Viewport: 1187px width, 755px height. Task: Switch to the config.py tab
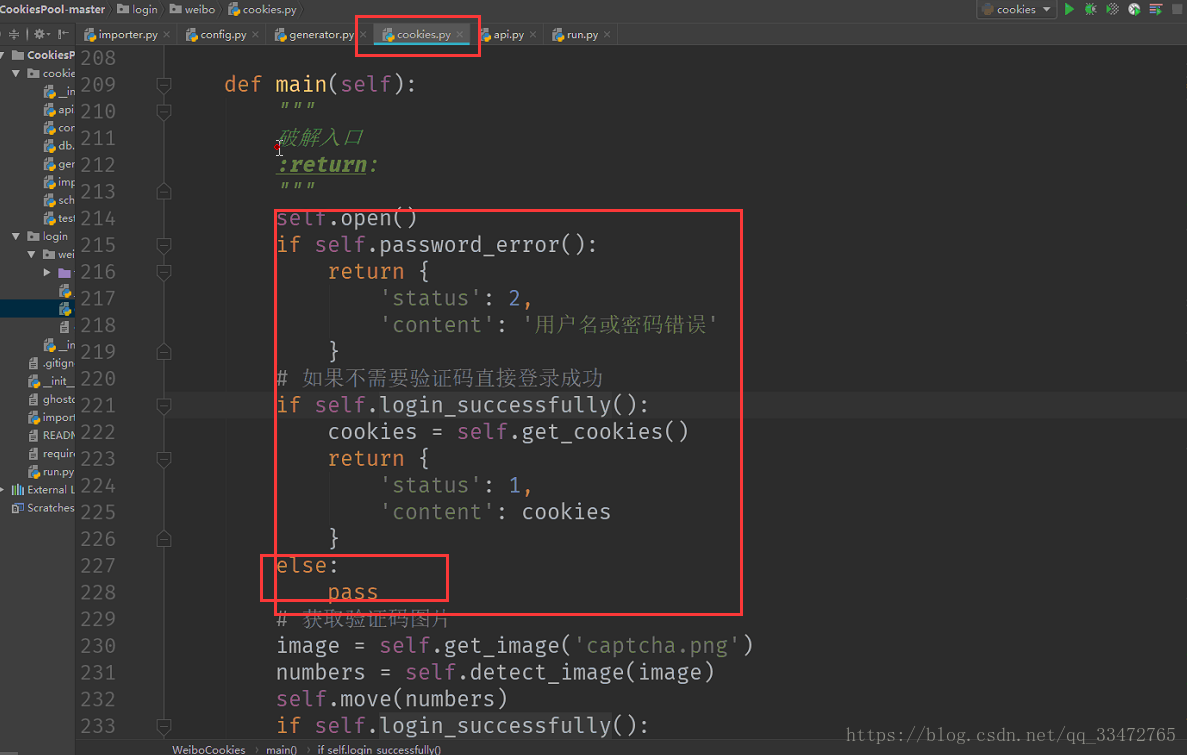(x=223, y=35)
